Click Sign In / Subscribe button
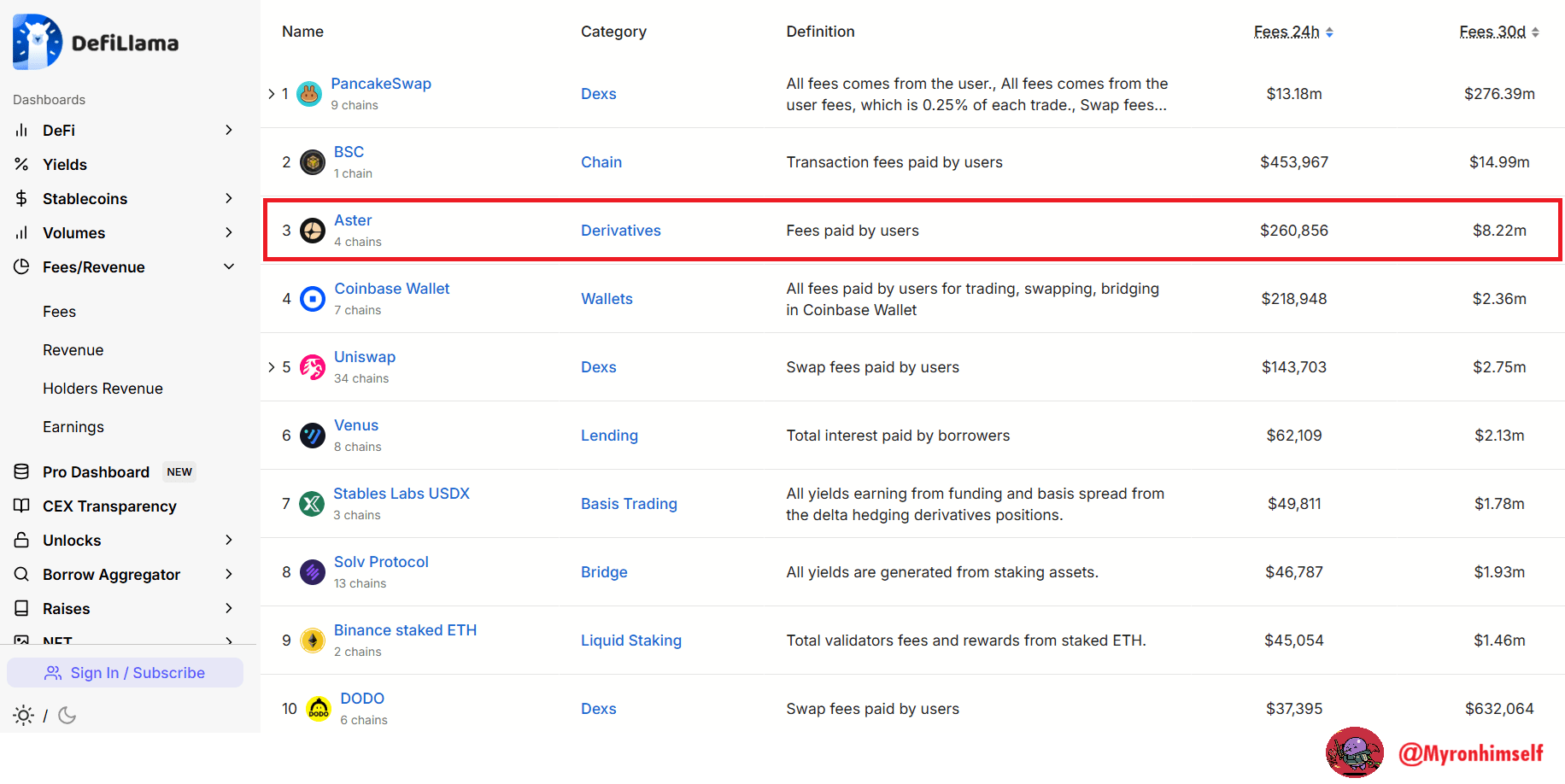 point(125,673)
